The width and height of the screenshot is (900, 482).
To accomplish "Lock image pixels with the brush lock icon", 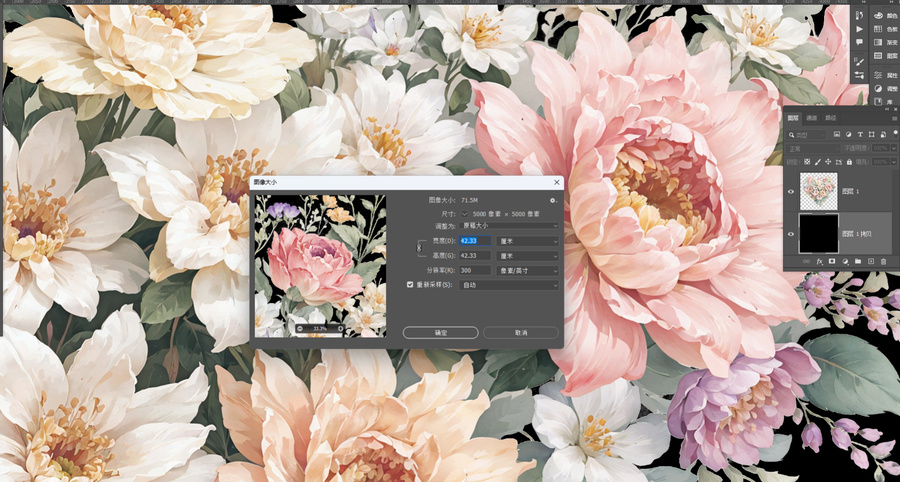I will (x=818, y=161).
